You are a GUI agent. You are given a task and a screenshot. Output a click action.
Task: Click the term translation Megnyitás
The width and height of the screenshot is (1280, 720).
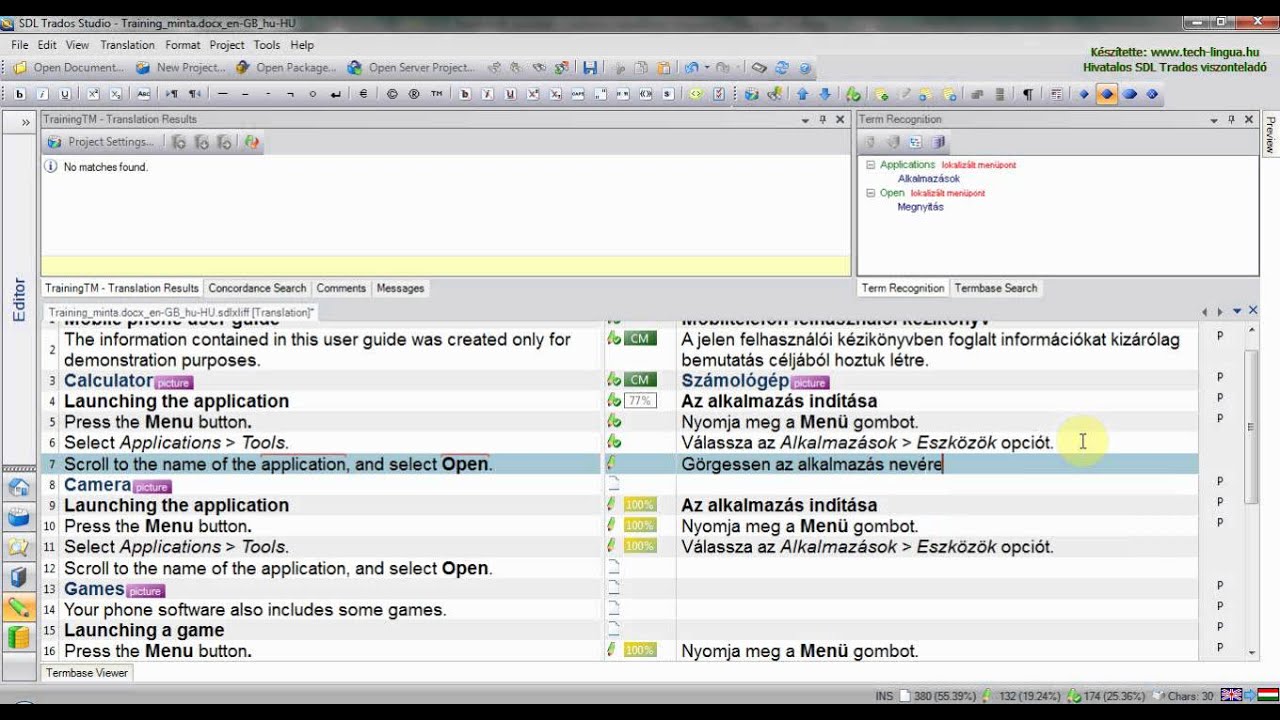coord(920,207)
